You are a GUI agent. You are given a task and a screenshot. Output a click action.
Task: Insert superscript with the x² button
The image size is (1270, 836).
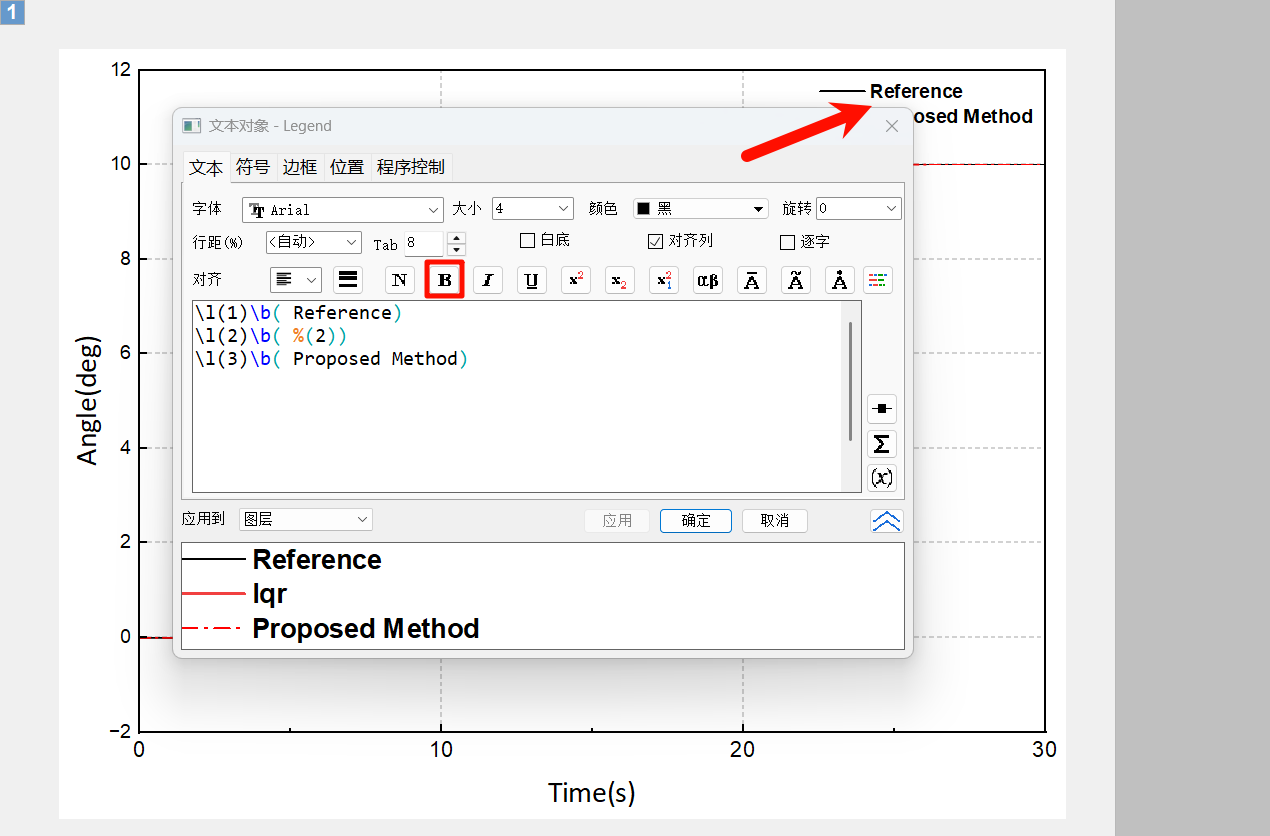pos(576,280)
